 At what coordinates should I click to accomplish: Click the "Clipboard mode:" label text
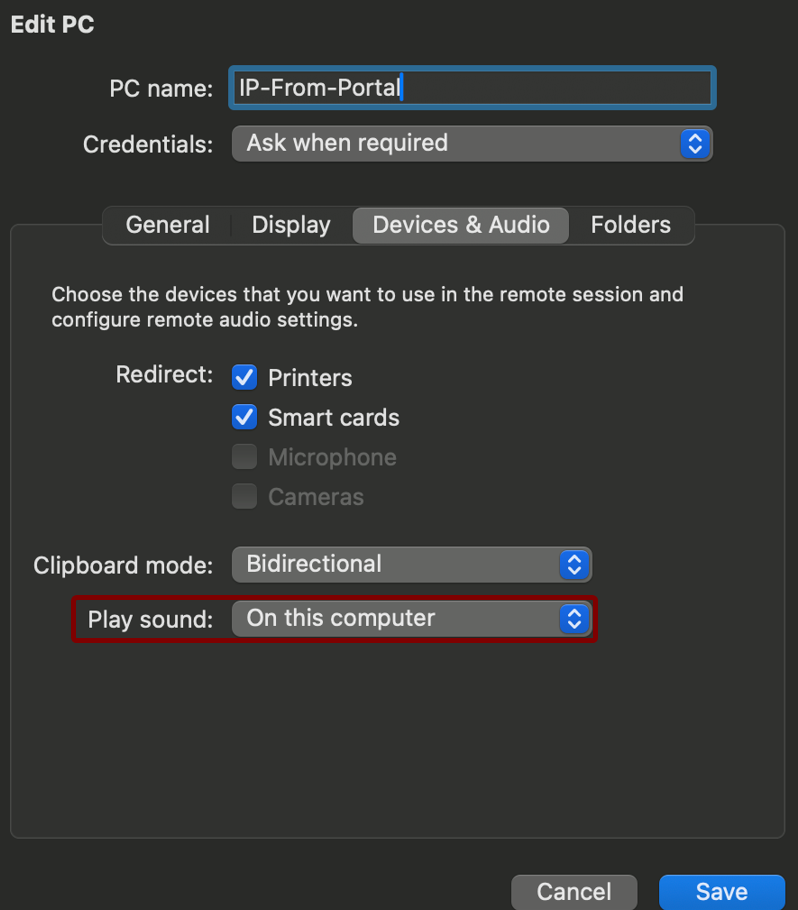coord(123,565)
